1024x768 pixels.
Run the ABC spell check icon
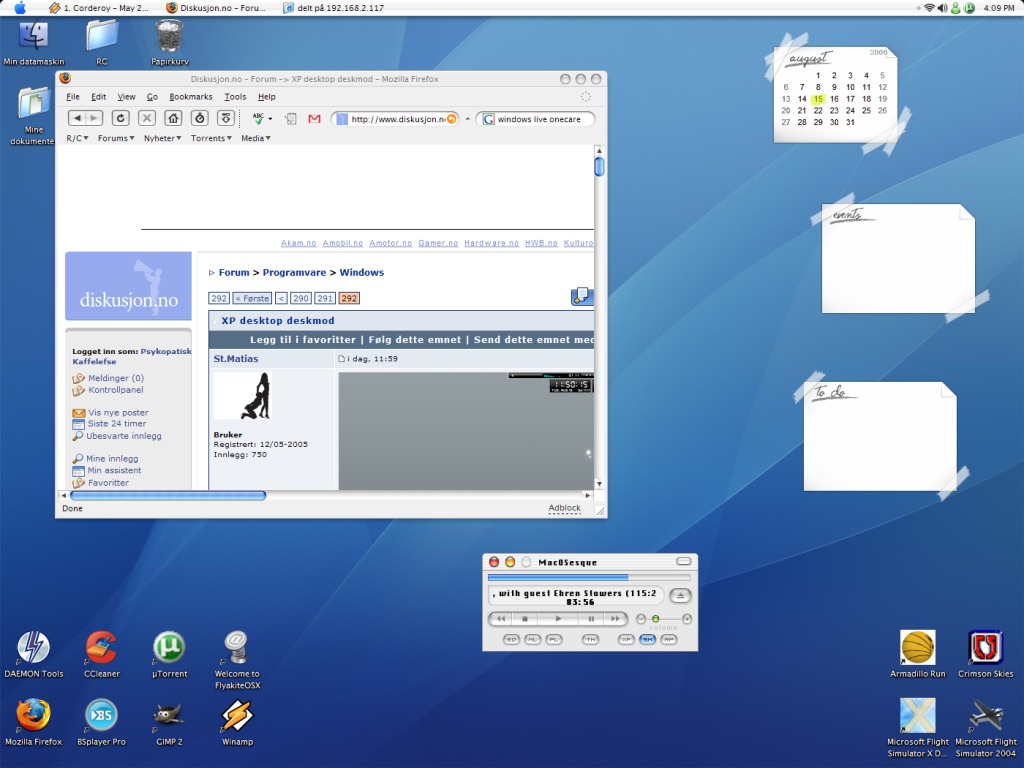(x=258, y=118)
